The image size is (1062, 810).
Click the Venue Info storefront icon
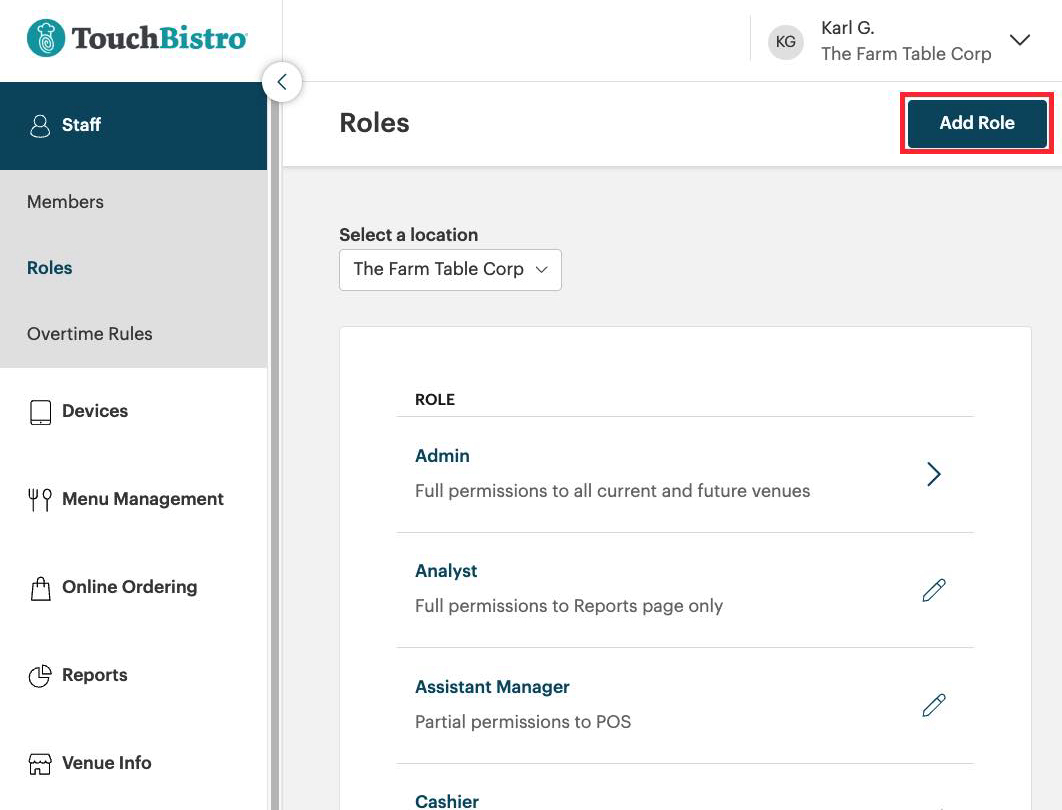40,762
